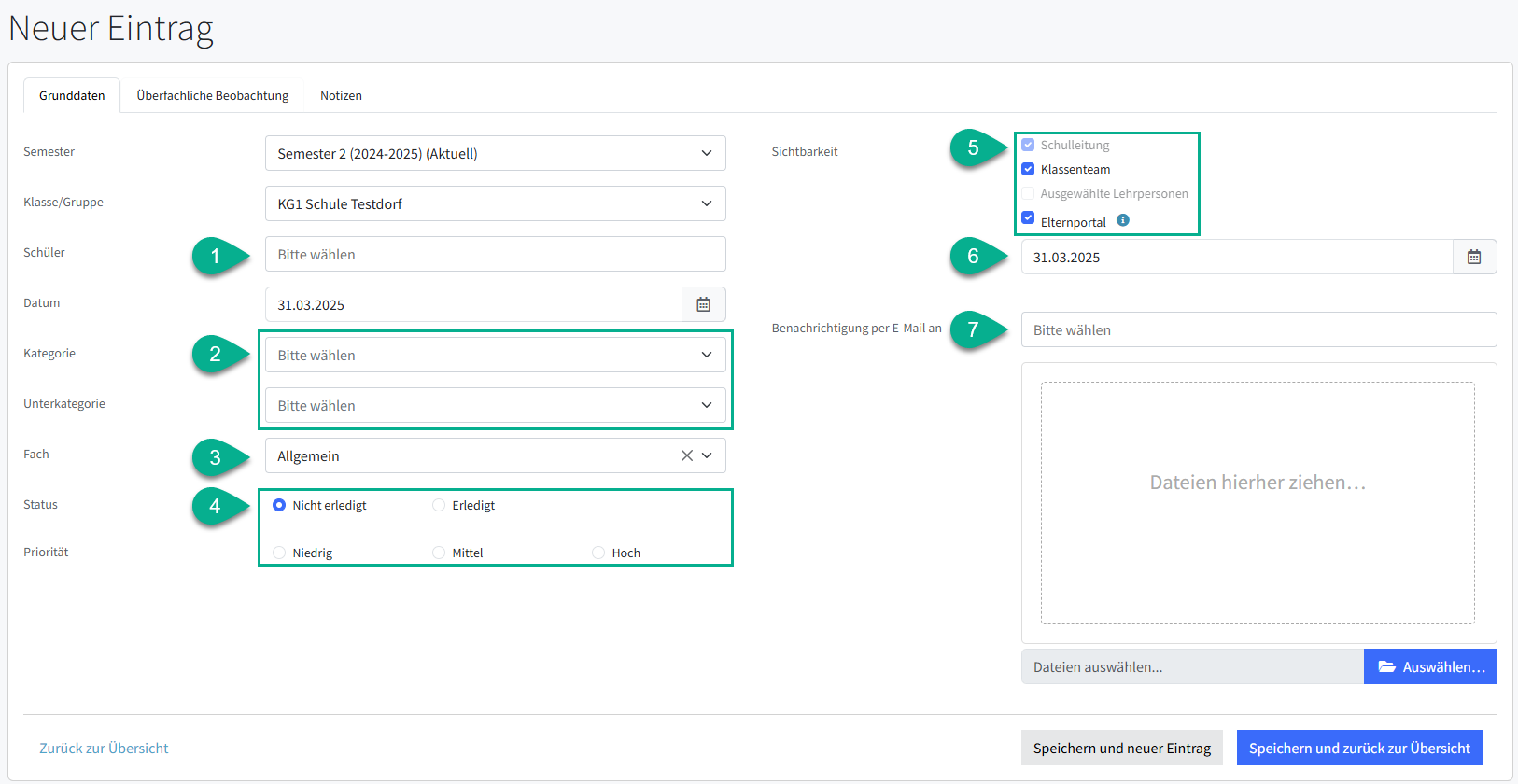The image size is (1518, 784).
Task: Clear the Fach selection with the X icon
Action: (686, 455)
